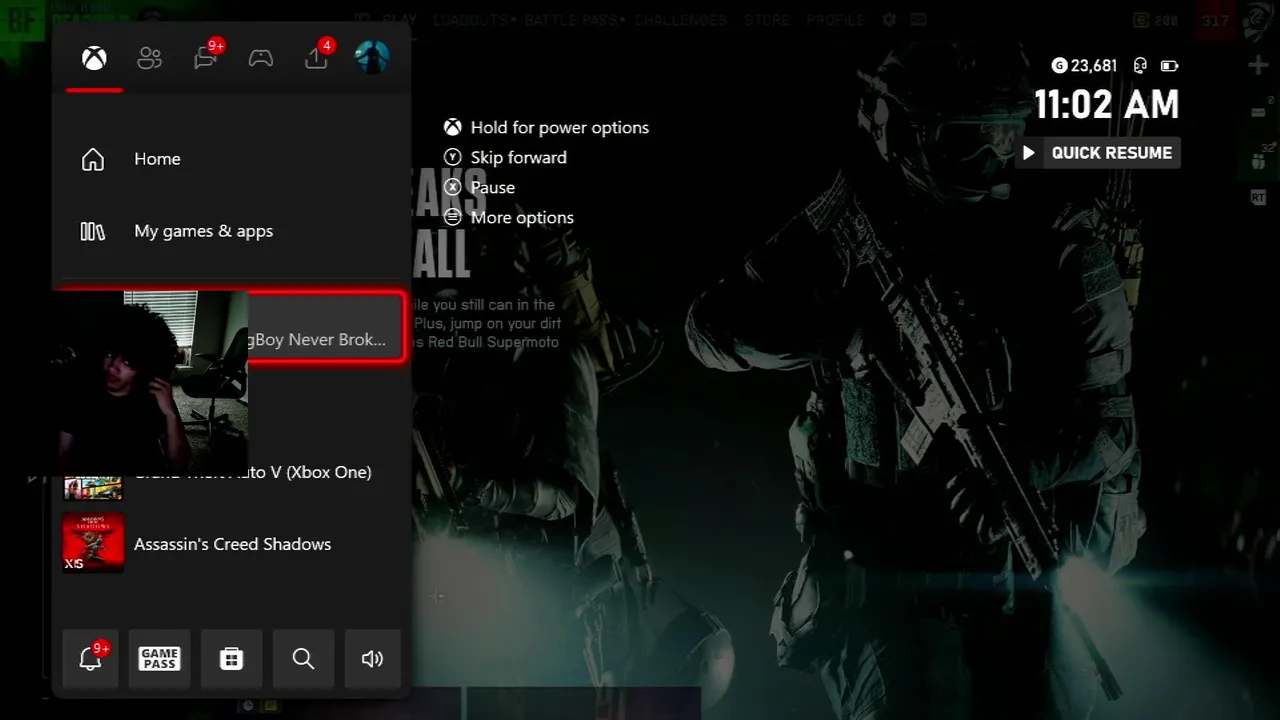Open Assassin's Creed Shadows
This screenshot has width=1280, height=720.
click(x=231, y=544)
